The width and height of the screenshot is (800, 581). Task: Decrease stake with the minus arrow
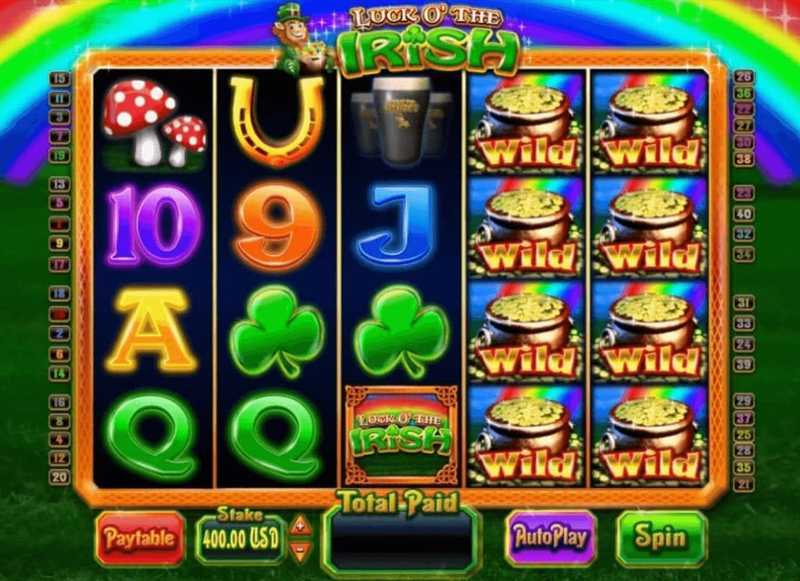point(301,550)
